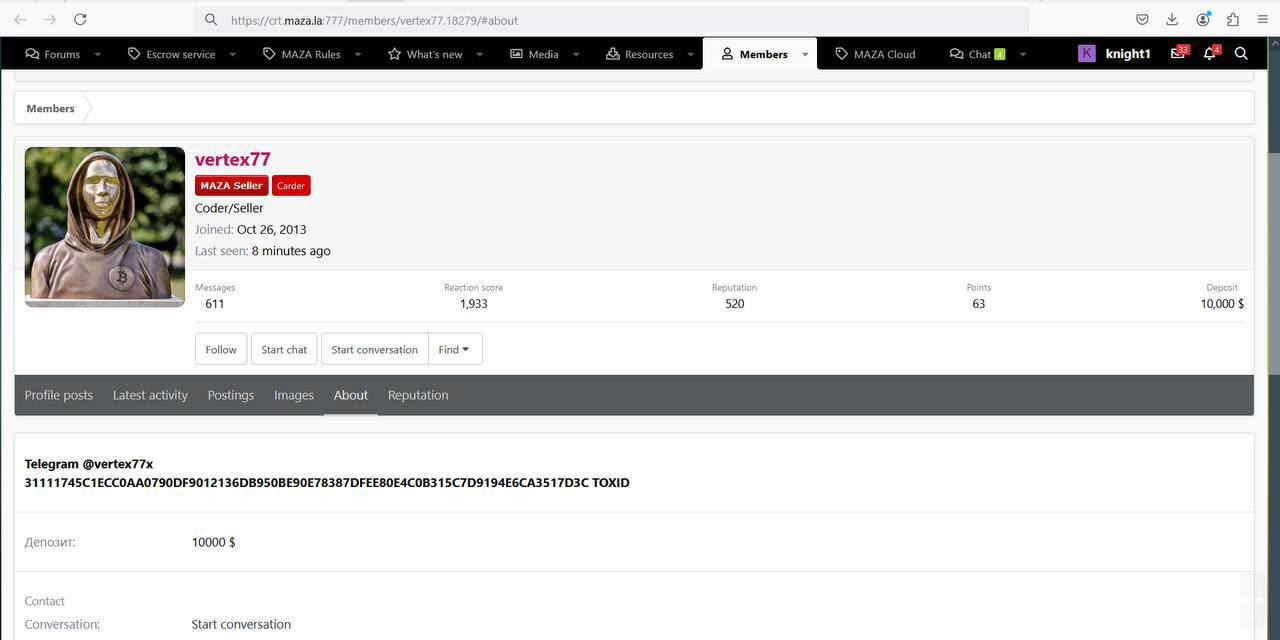Click the vertex77 profile avatar

tap(105, 227)
